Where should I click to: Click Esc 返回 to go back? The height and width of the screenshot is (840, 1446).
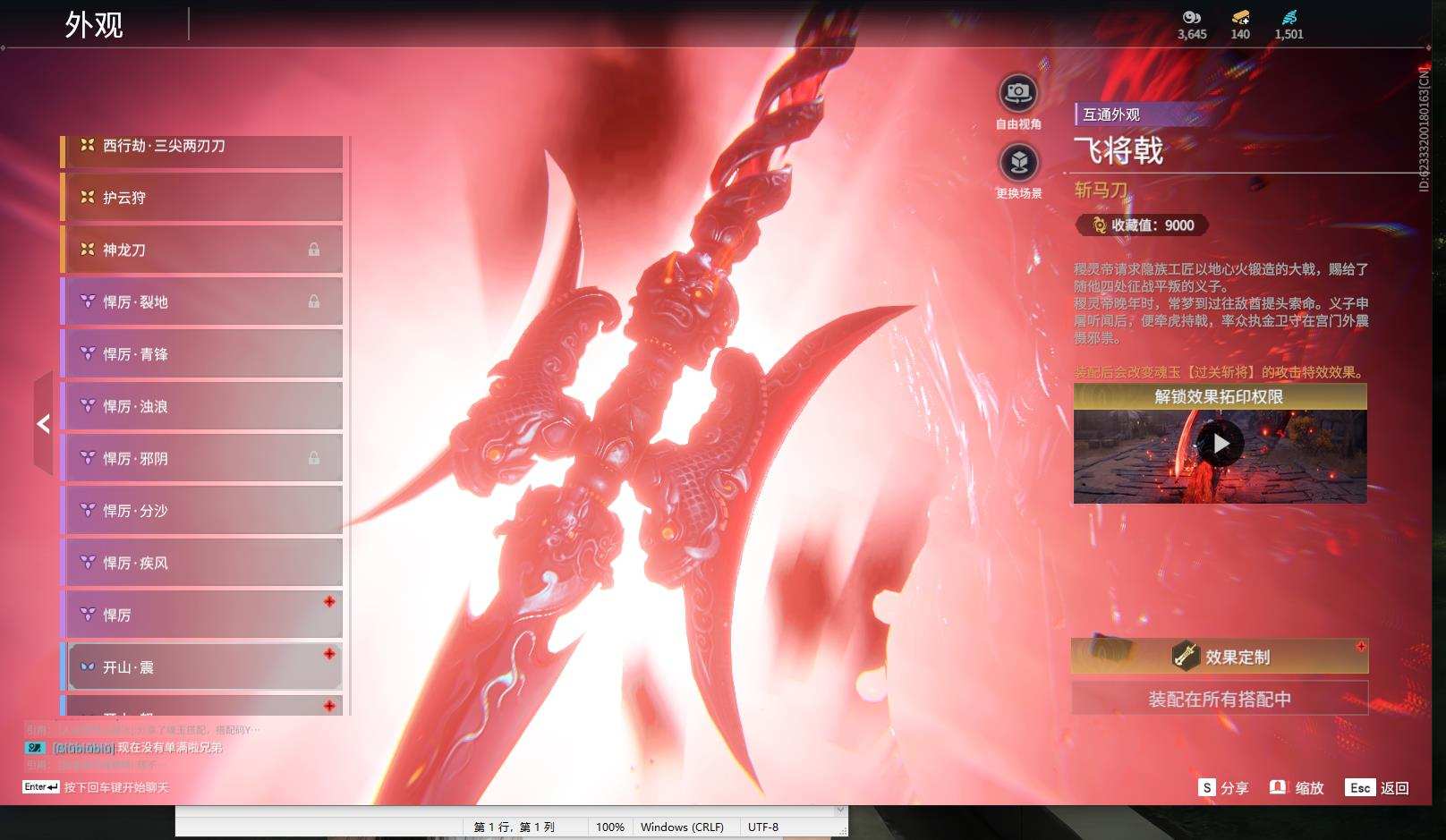(x=1377, y=787)
